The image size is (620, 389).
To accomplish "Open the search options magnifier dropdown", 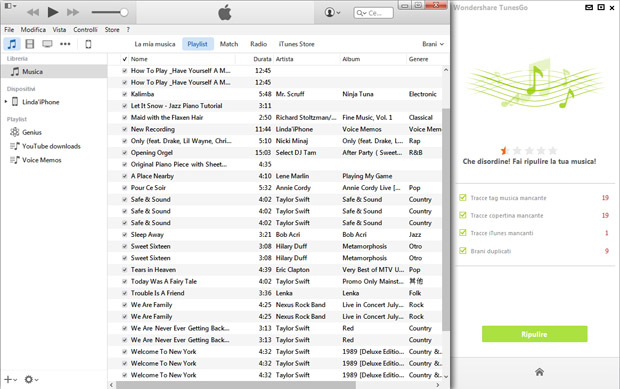I will tap(361, 13).
